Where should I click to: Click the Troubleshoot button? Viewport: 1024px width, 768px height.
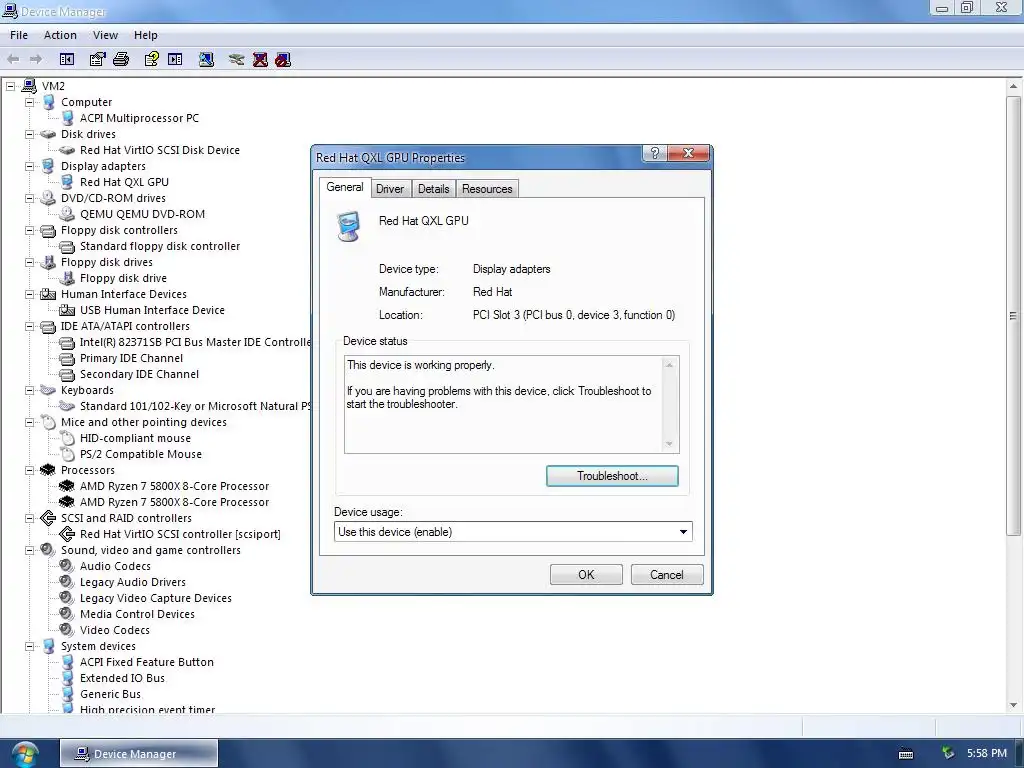click(612, 476)
